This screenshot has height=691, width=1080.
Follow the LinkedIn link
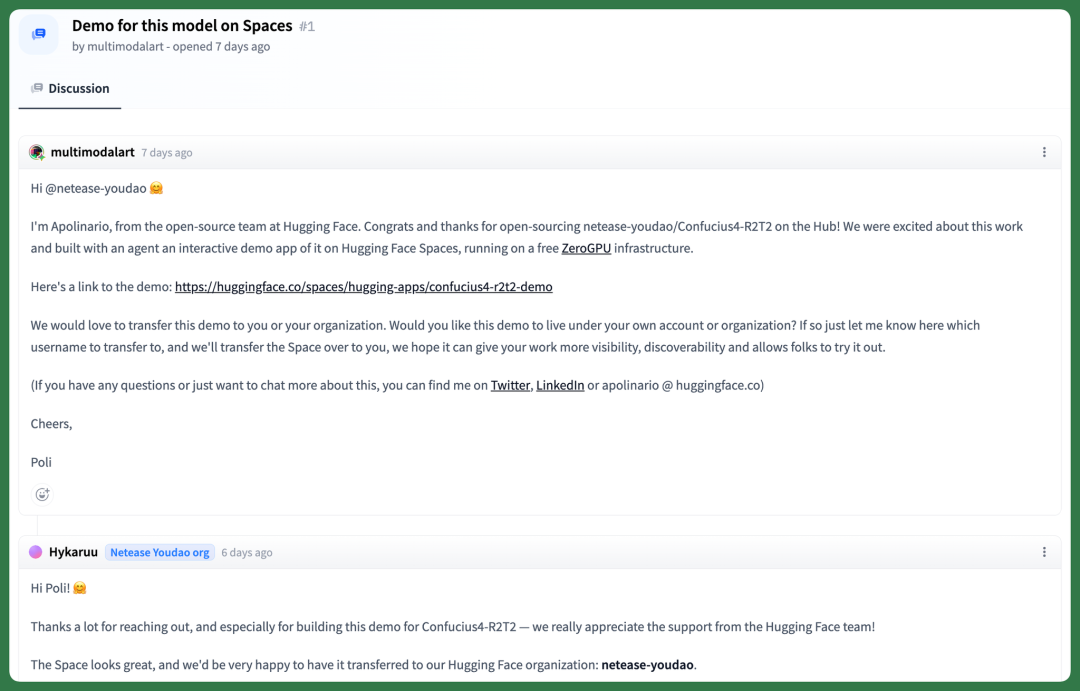[x=560, y=385]
